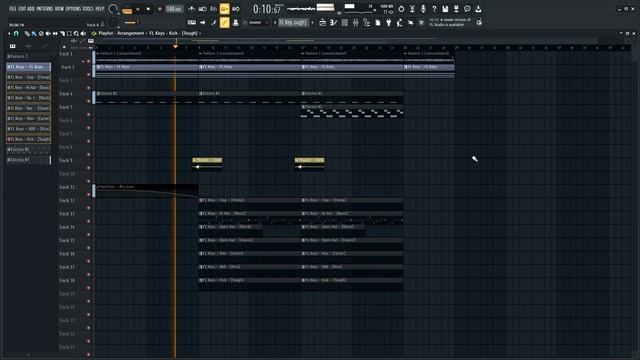Toggle typing keyboard to piano icon

click(x=191, y=22)
